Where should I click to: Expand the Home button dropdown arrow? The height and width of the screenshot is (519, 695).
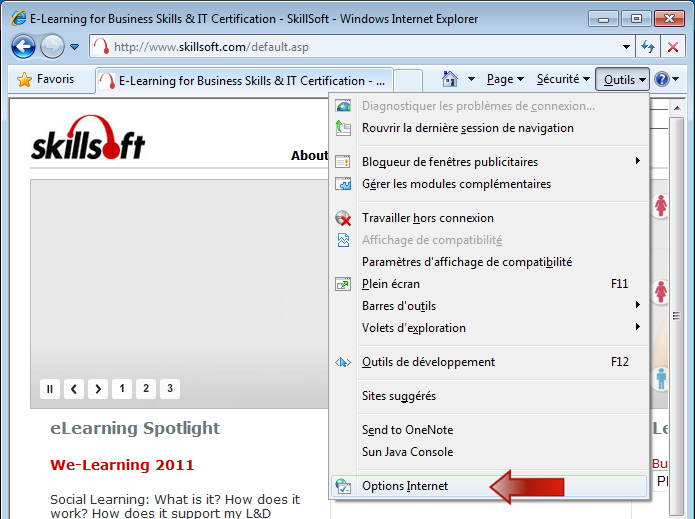pos(471,79)
